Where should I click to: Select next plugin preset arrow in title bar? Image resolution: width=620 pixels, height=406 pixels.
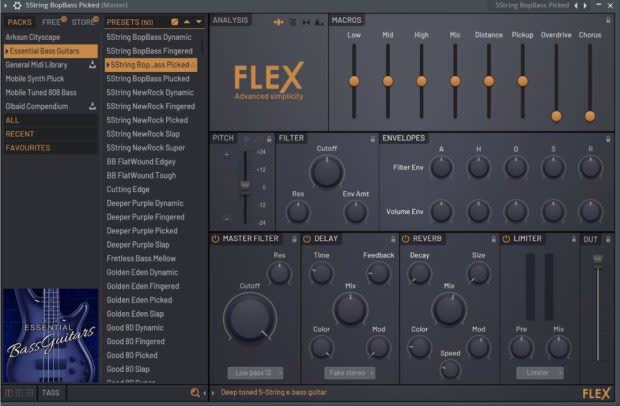point(585,6)
